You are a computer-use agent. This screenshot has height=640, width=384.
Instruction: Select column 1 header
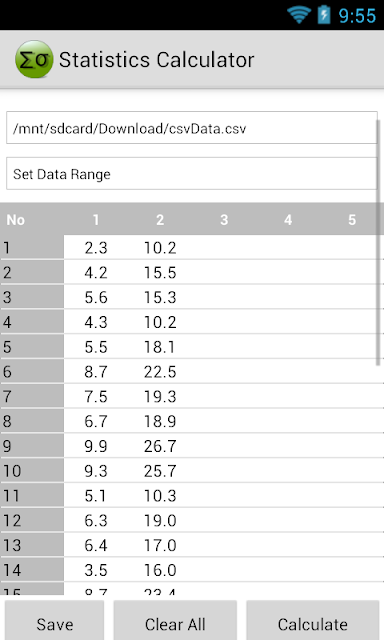coord(96,220)
